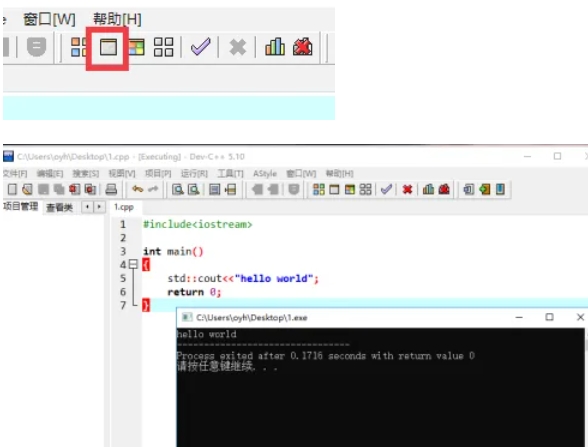
Task: Click the Print icon in Dev-C++ toolbar
Action: [x=111, y=189]
